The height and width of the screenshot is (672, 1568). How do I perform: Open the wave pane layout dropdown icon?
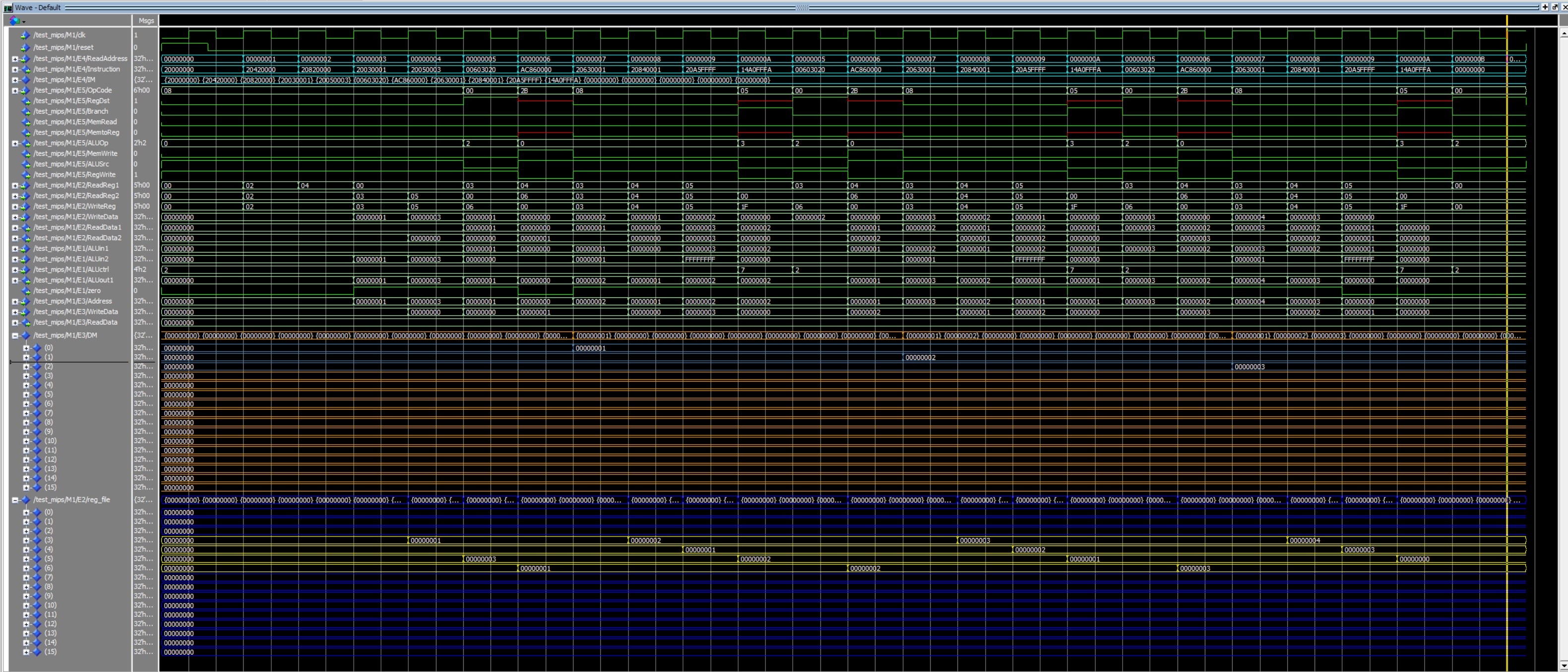point(16,21)
